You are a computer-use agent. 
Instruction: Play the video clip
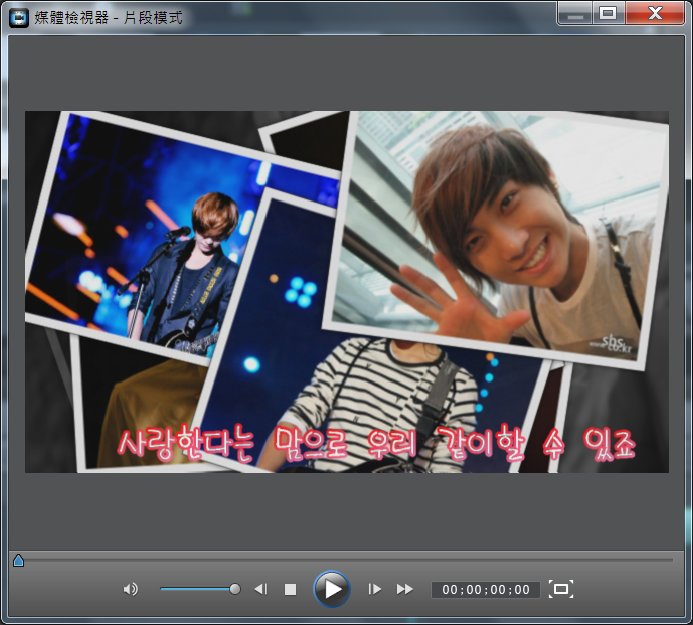point(332,589)
